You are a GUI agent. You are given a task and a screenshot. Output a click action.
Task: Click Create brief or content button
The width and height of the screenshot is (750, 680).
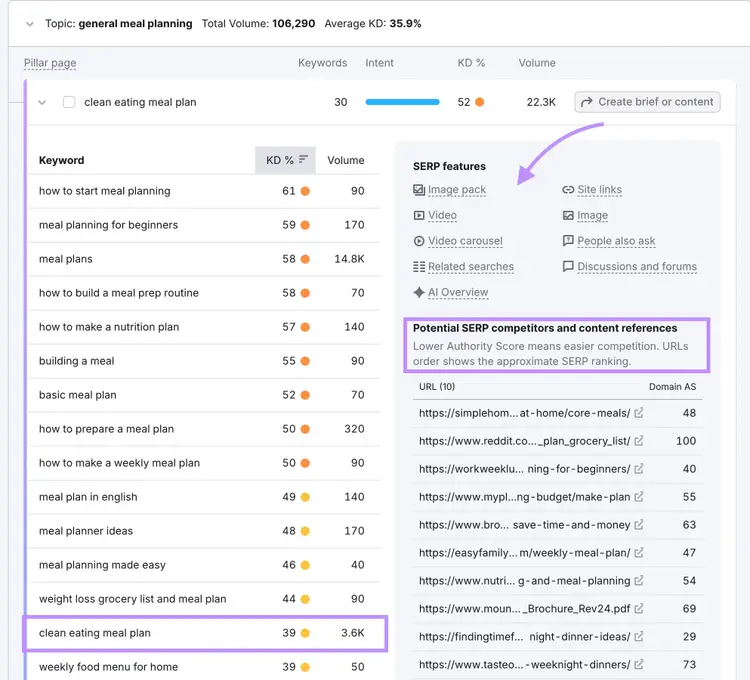tap(647, 102)
